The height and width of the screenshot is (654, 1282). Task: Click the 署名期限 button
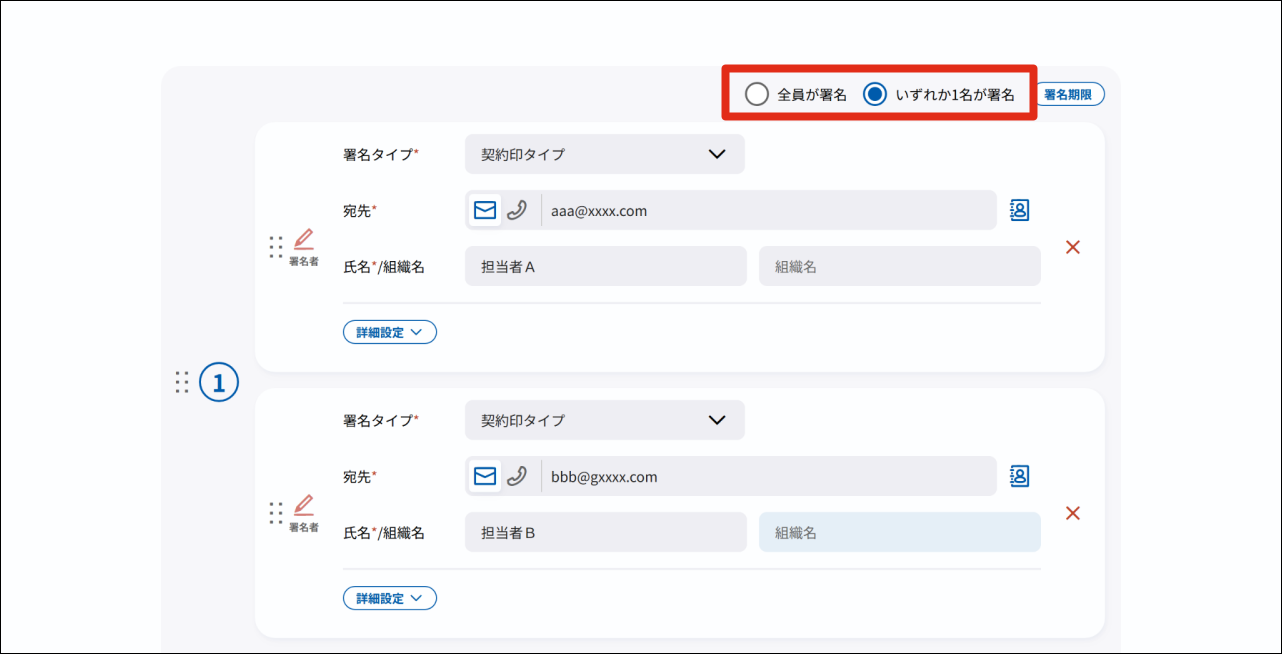click(x=1068, y=95)
